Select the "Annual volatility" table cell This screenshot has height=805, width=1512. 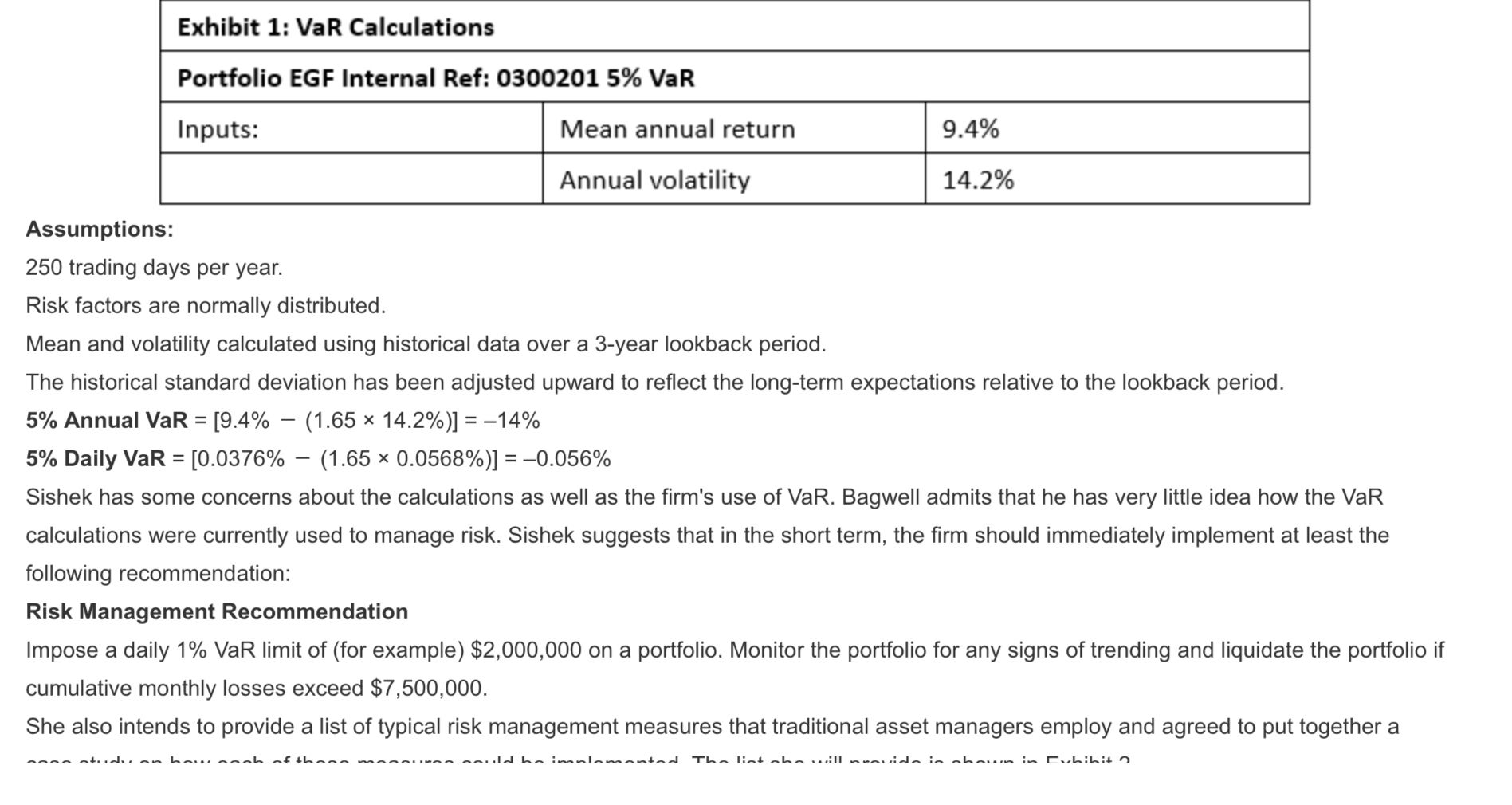[654, 180]
